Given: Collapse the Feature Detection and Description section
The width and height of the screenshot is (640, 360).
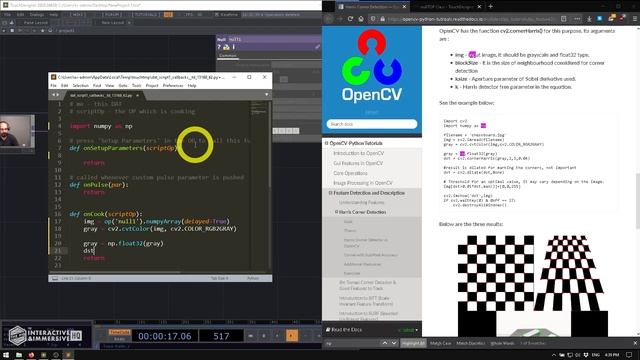Looking at the screenshot, I should click(x=330, y=193).
